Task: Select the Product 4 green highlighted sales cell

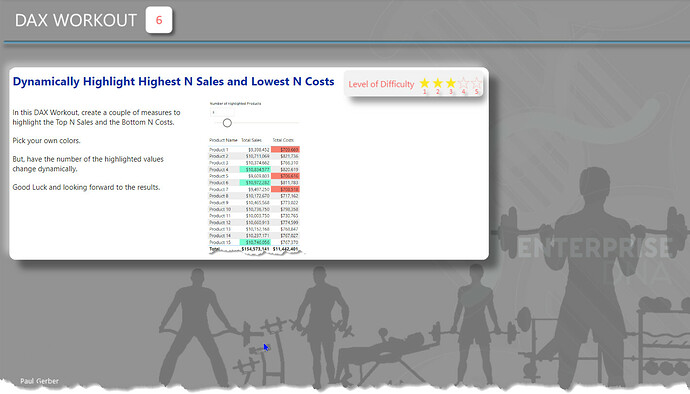Action: tap(255, 169)
